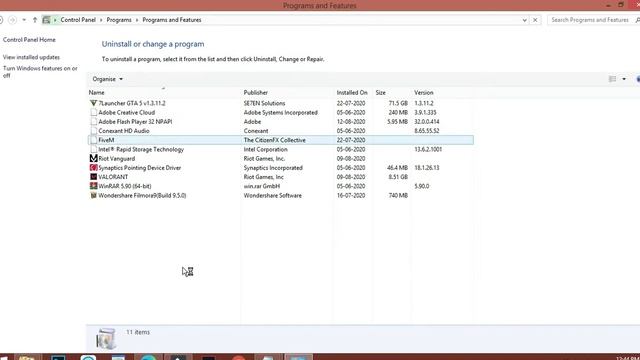Go up one level with up arrow
640x360 pixels.
point(35,20)
